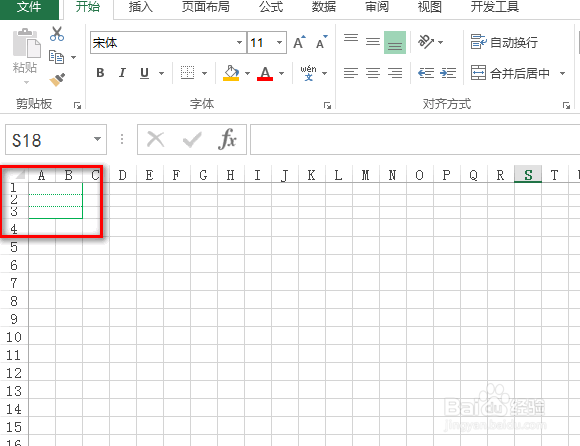
Task: Click 合并后居中 button
Action: 511,73
